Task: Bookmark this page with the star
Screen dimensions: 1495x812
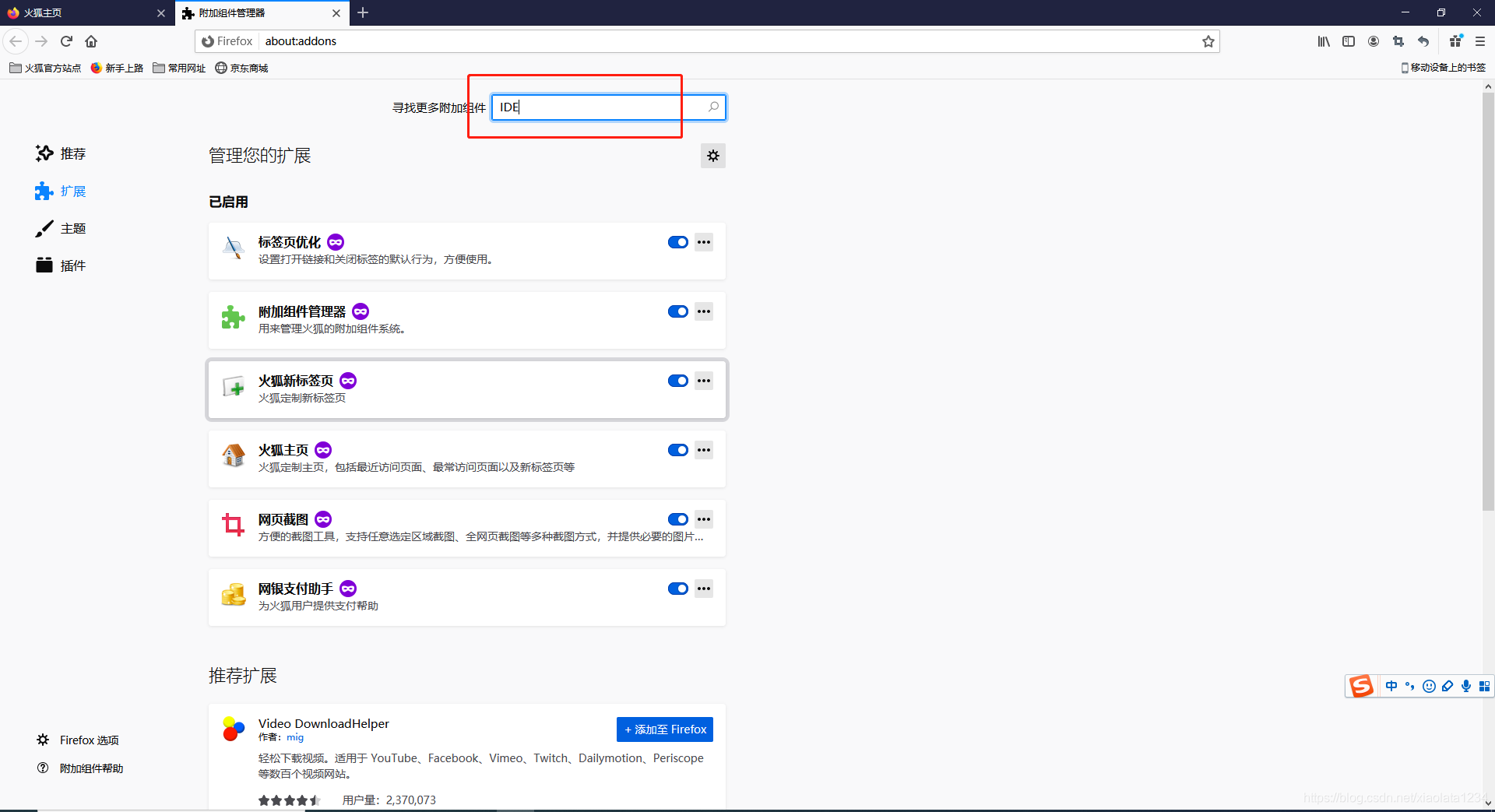Action: (x=1208, y=41)
